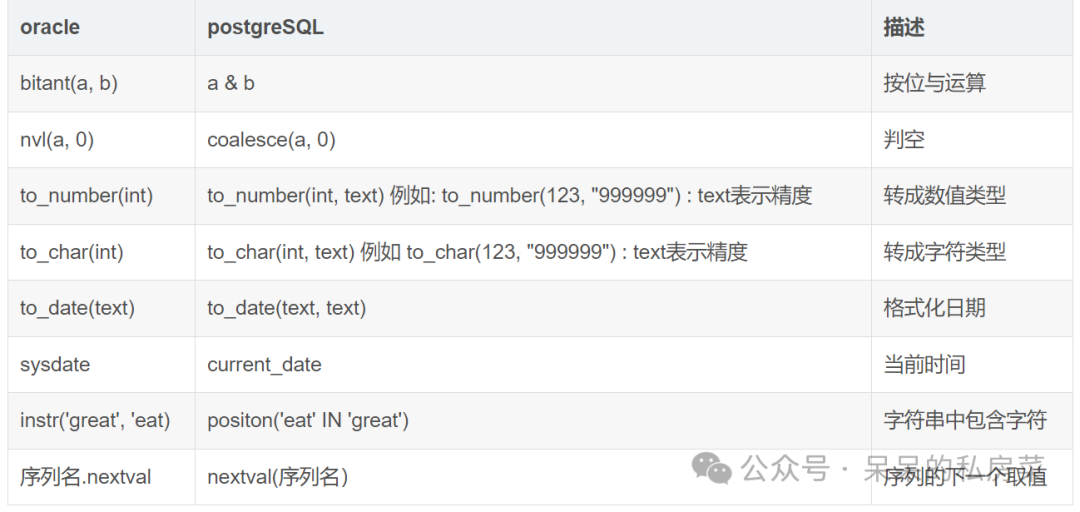Click the WeChat logo in the watermark
Screen dimensions: 1080x512
click(713, 468)
